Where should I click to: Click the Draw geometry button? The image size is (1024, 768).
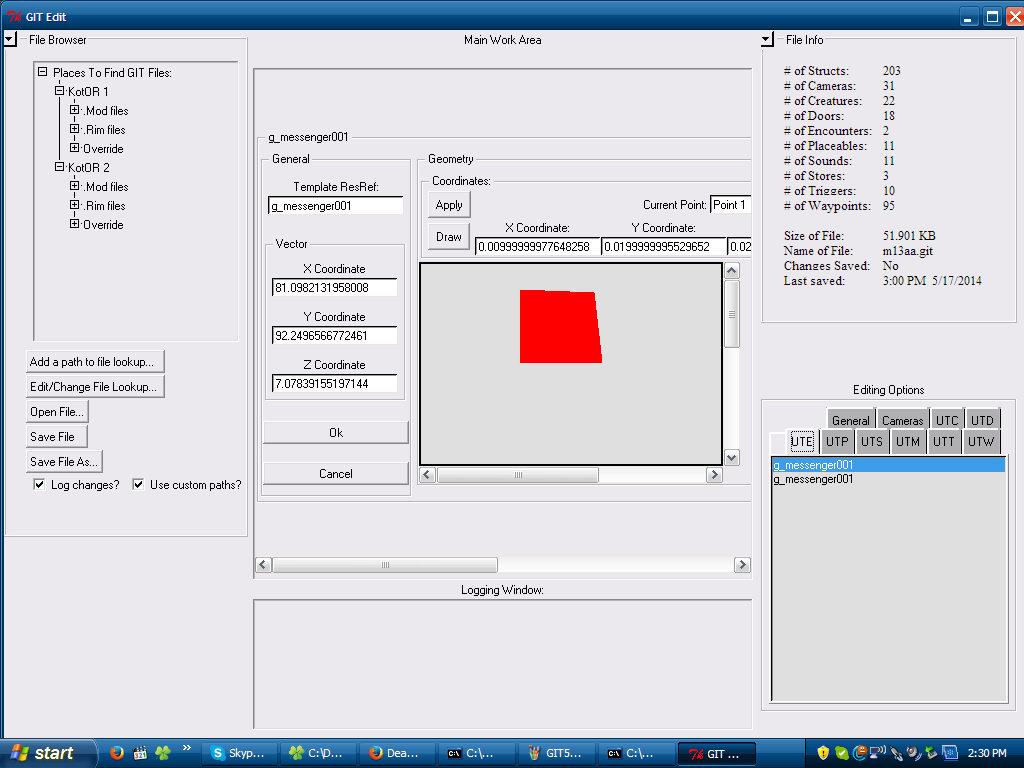coord(449,236)
